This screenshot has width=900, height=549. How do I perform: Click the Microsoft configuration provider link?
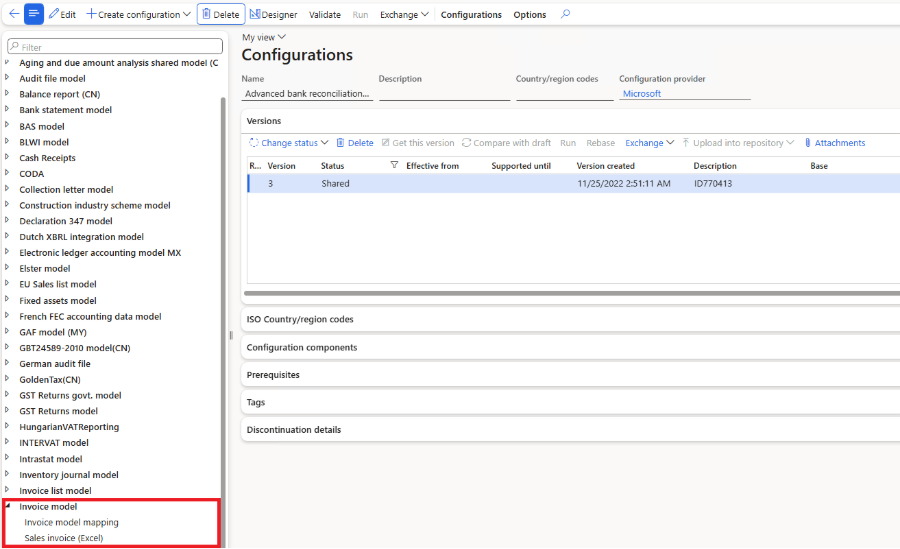point(641,94)
